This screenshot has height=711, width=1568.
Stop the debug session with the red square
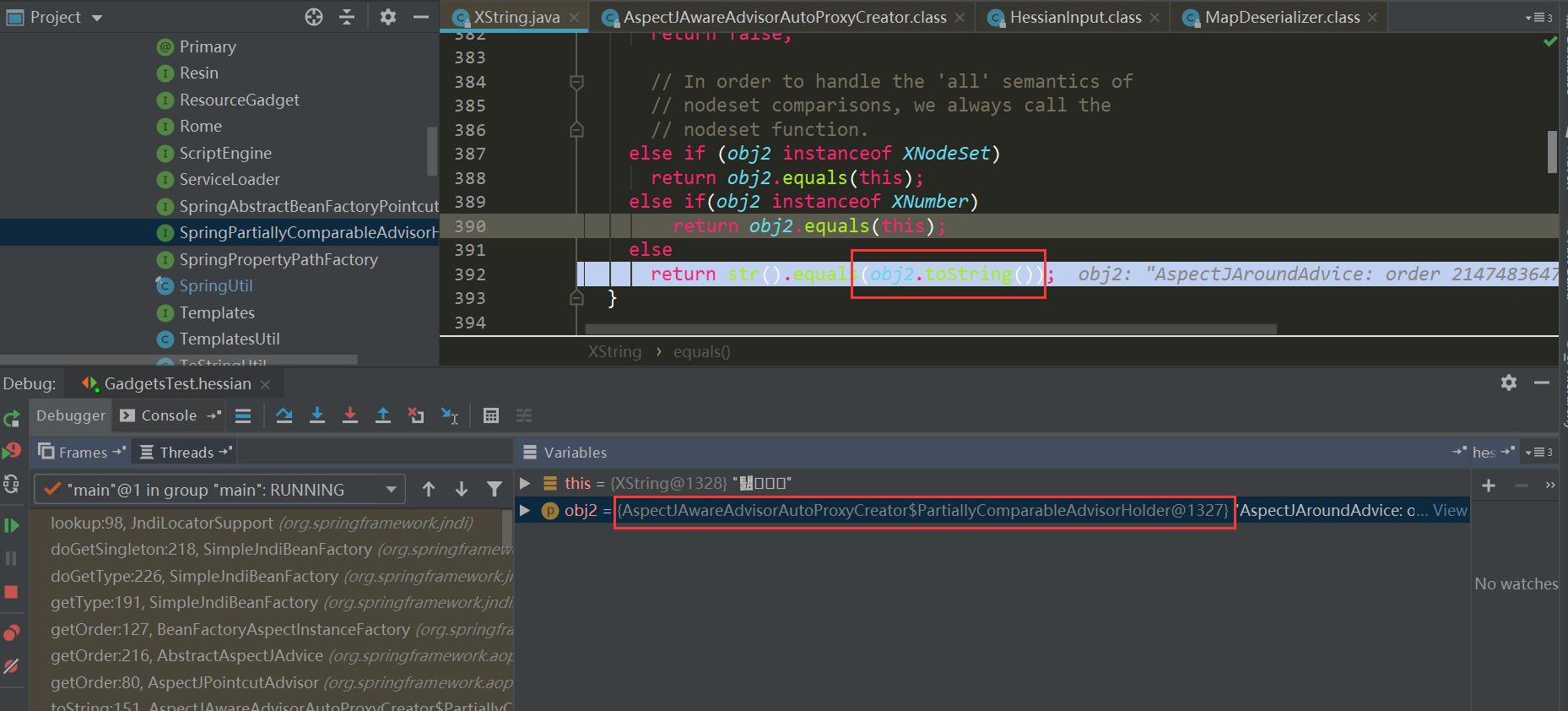point(11,592)
